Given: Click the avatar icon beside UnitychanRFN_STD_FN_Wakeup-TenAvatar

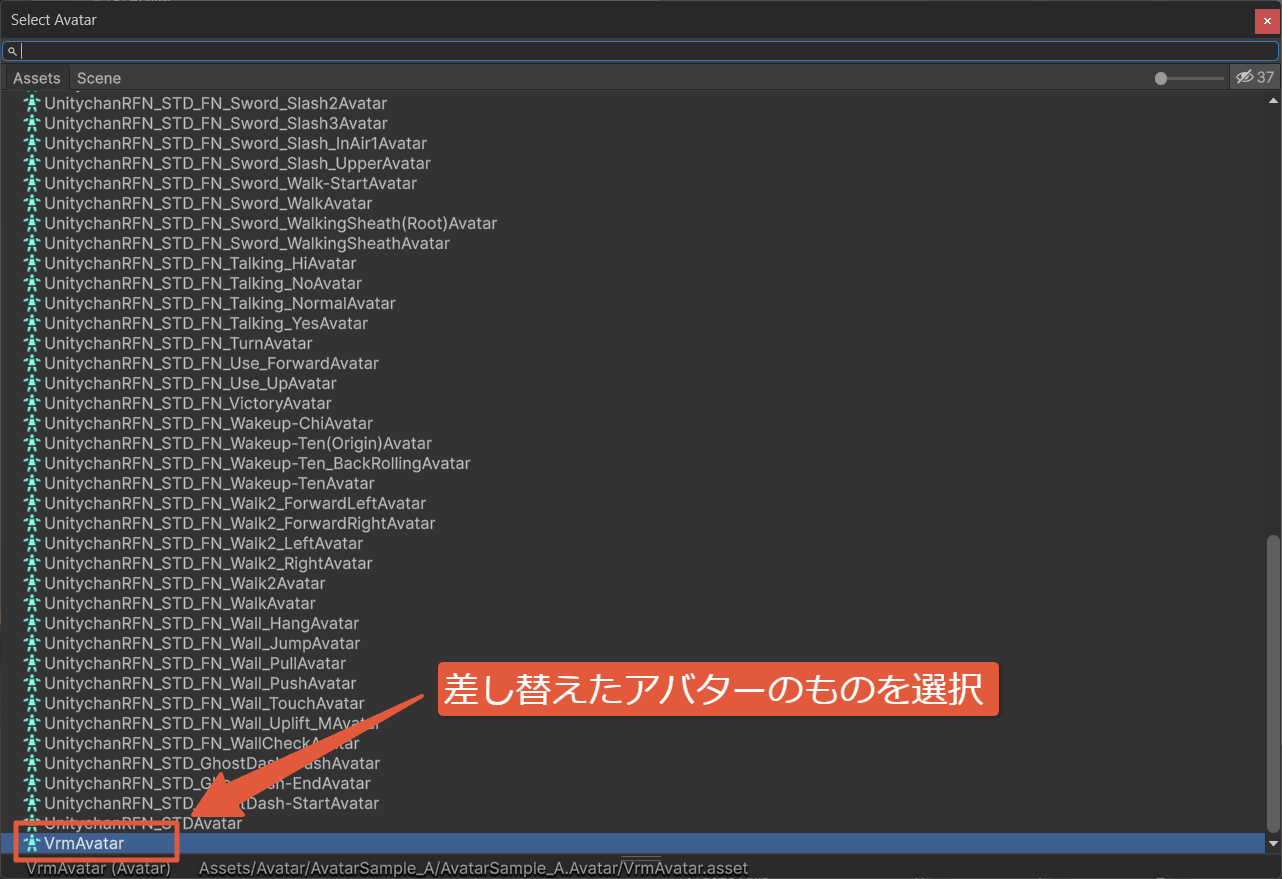Looking at the screenshot, I should point(32,483).
